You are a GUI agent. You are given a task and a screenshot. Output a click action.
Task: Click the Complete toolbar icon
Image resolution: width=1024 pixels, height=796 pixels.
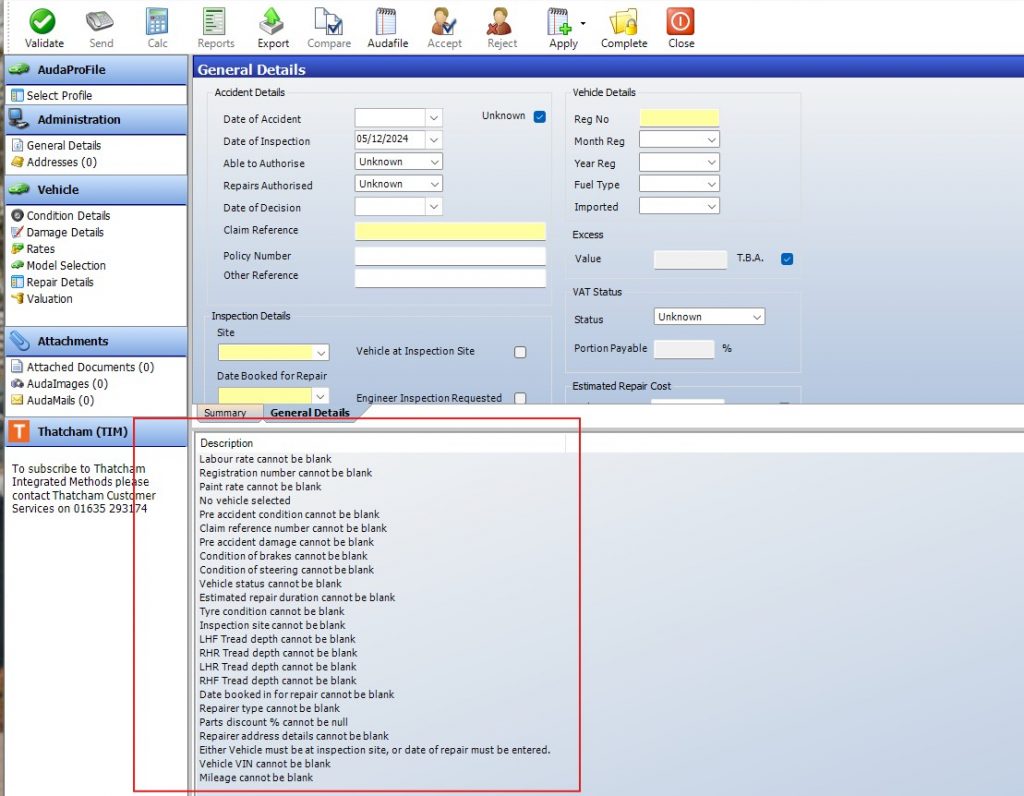[624, 28]
